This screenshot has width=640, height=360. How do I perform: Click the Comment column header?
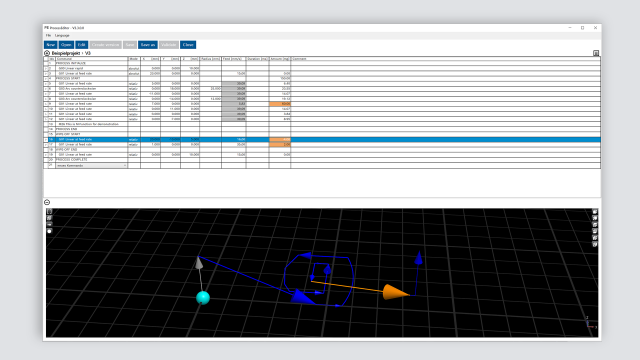click(445, 59)
